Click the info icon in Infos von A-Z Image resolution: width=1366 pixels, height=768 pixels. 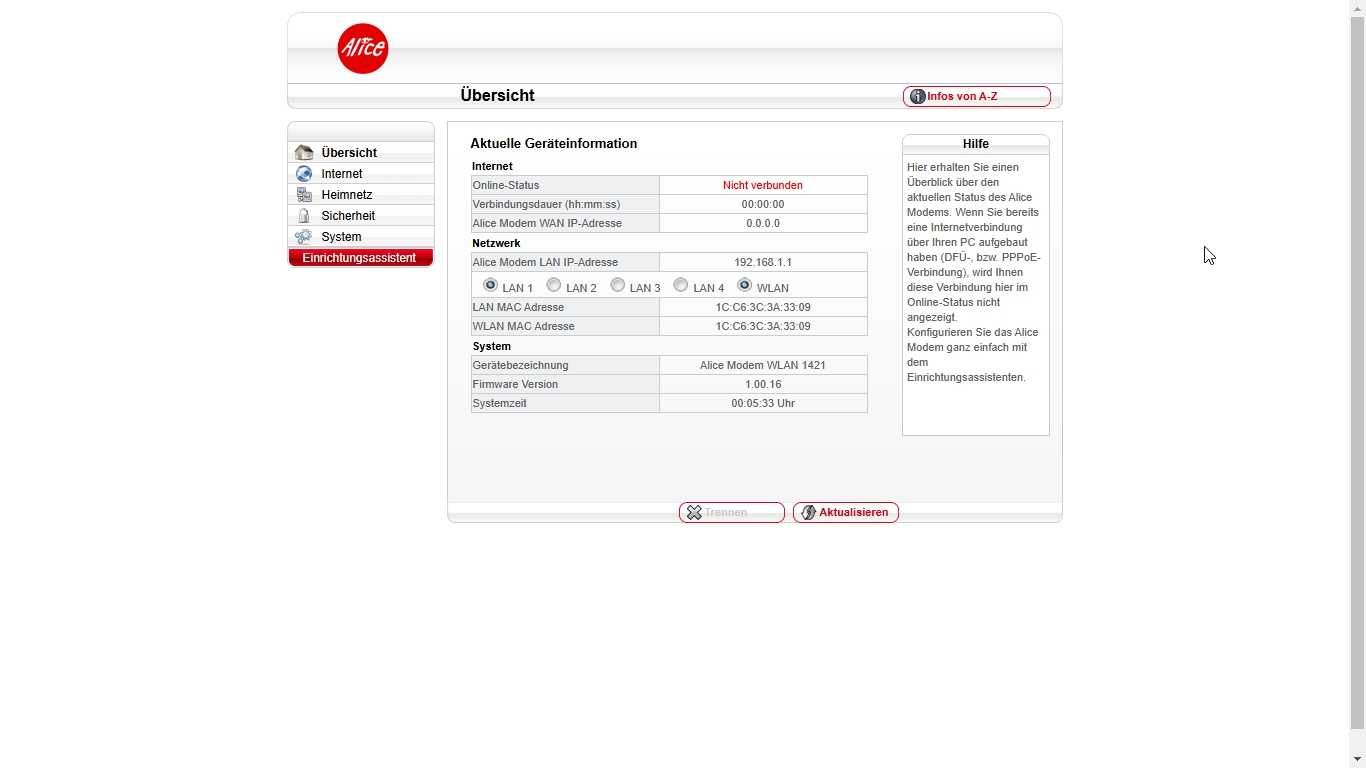tap(917, 96)
